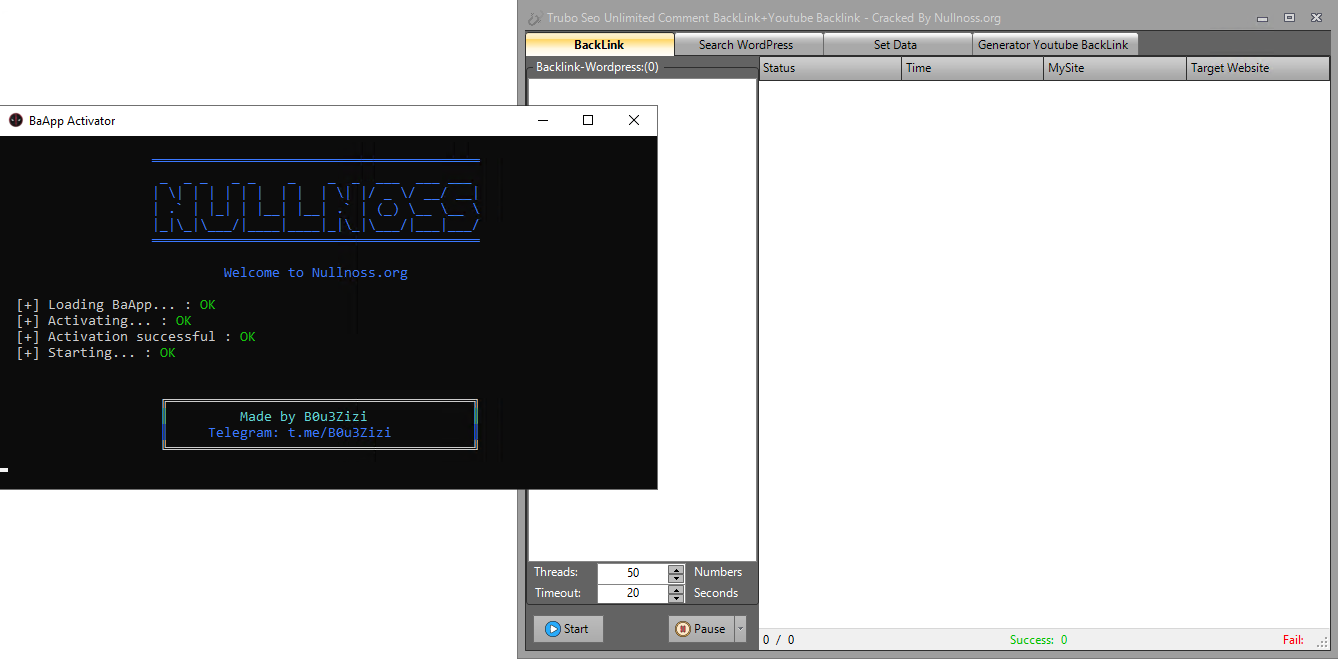Click the Activation successful line
1338x659 pixels.
tap(136, 337)
